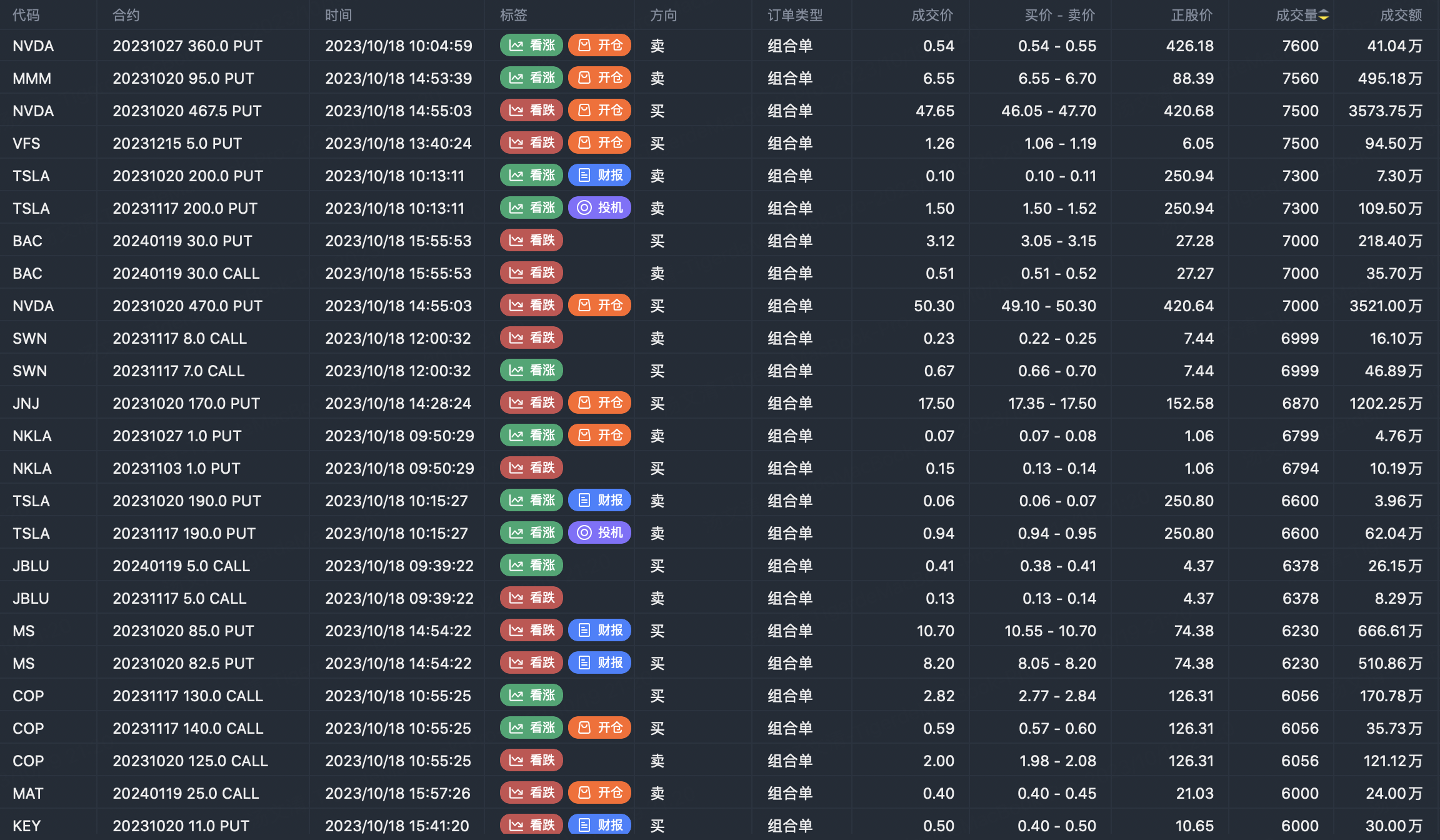Select KEY ticker cell

pos(27,826)
